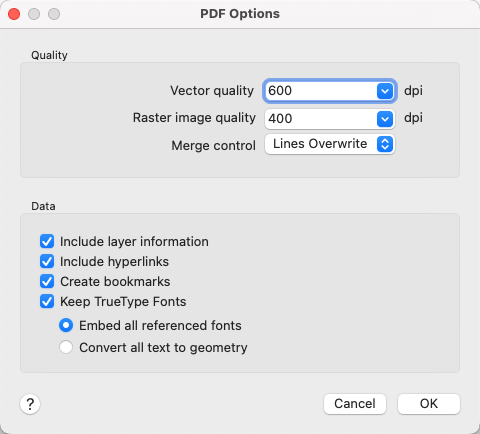Click the Quality section heading
The image size is (480, 434).
(x=49, y=55)
